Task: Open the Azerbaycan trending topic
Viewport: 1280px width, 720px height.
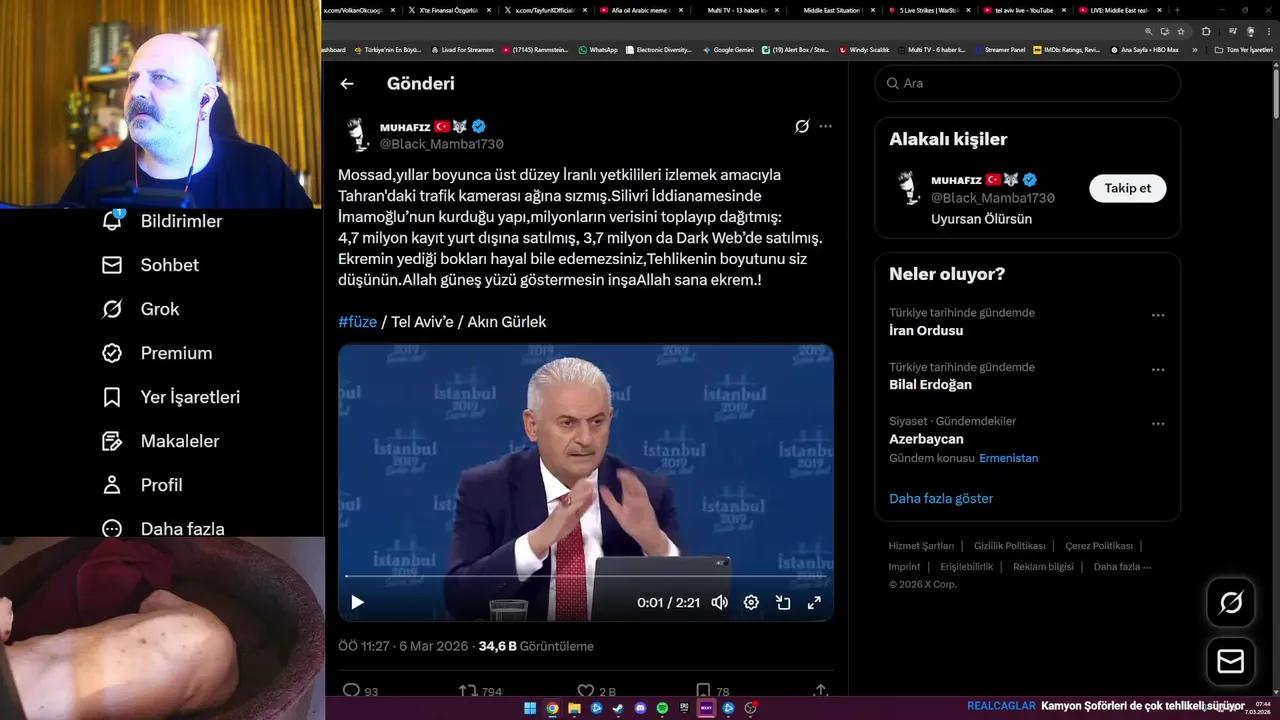Action: [x=926, y=439]
